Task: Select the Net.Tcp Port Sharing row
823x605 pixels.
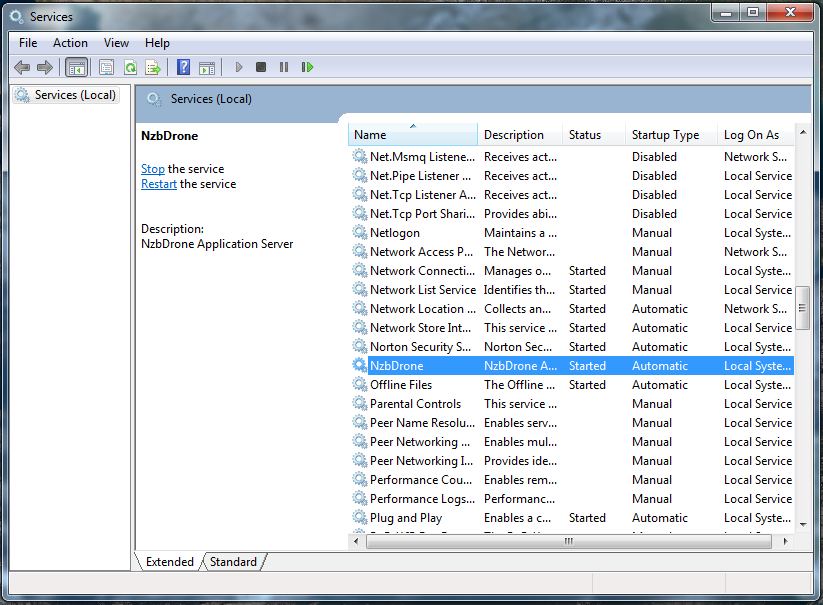Action: point(572,214)
